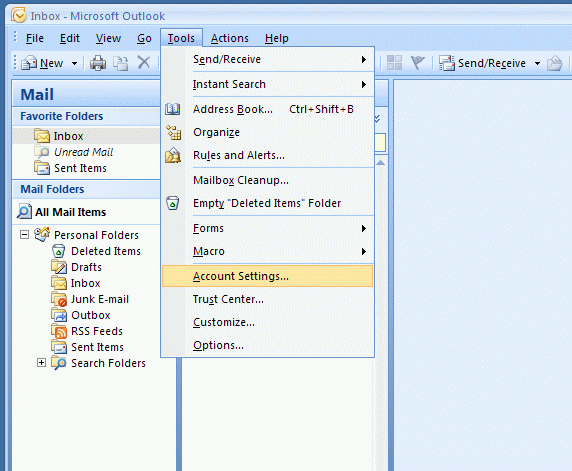Viewport: 572px width, 471px height.
Task: Expand the Search Folders node
Action: coord(42,363)
